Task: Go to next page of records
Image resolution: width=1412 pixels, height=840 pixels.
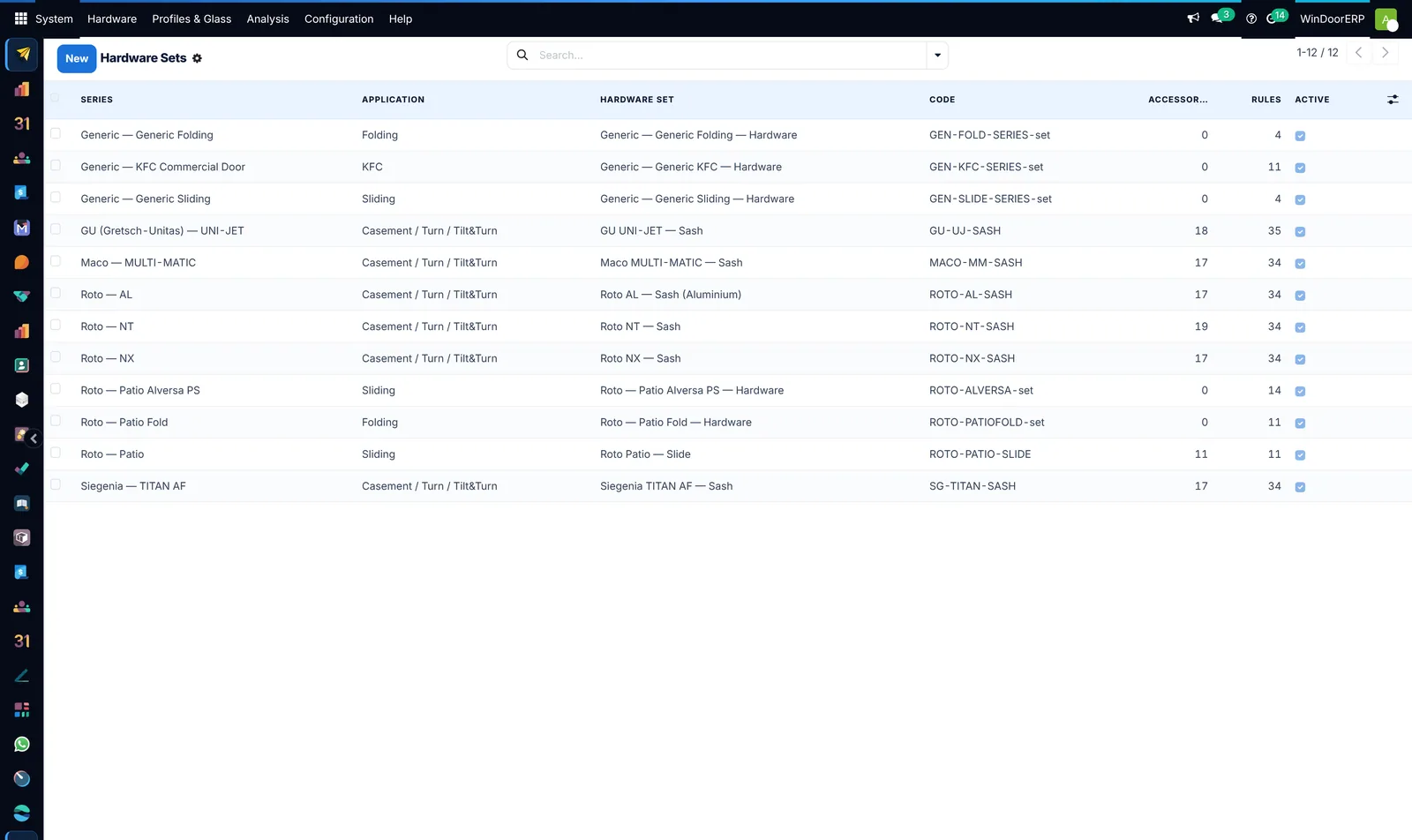Action: (1386, 53)
